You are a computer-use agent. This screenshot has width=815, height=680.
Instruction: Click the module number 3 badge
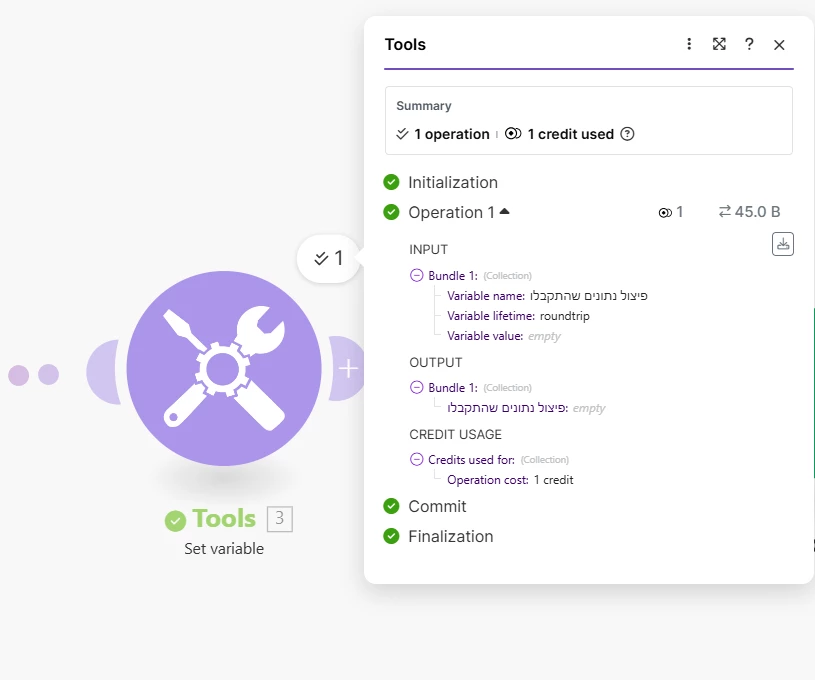[x=280, y=518]
